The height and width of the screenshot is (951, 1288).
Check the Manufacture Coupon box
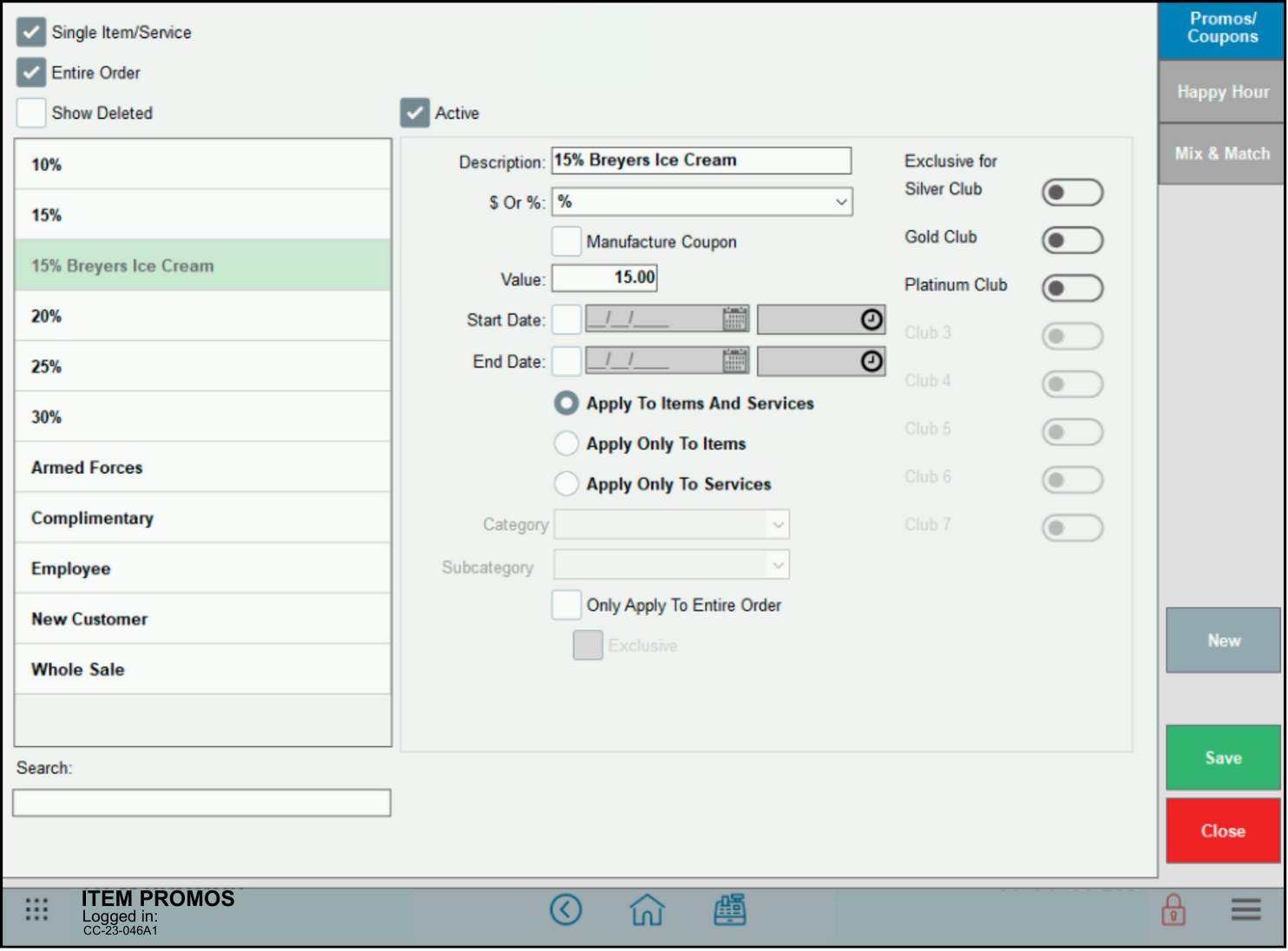pyautogui.click(x=567, y=241)
